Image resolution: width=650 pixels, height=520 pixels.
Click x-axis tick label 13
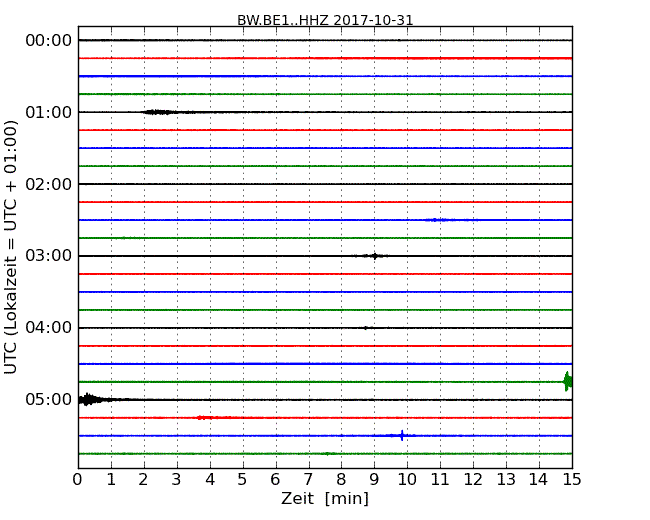506,480
